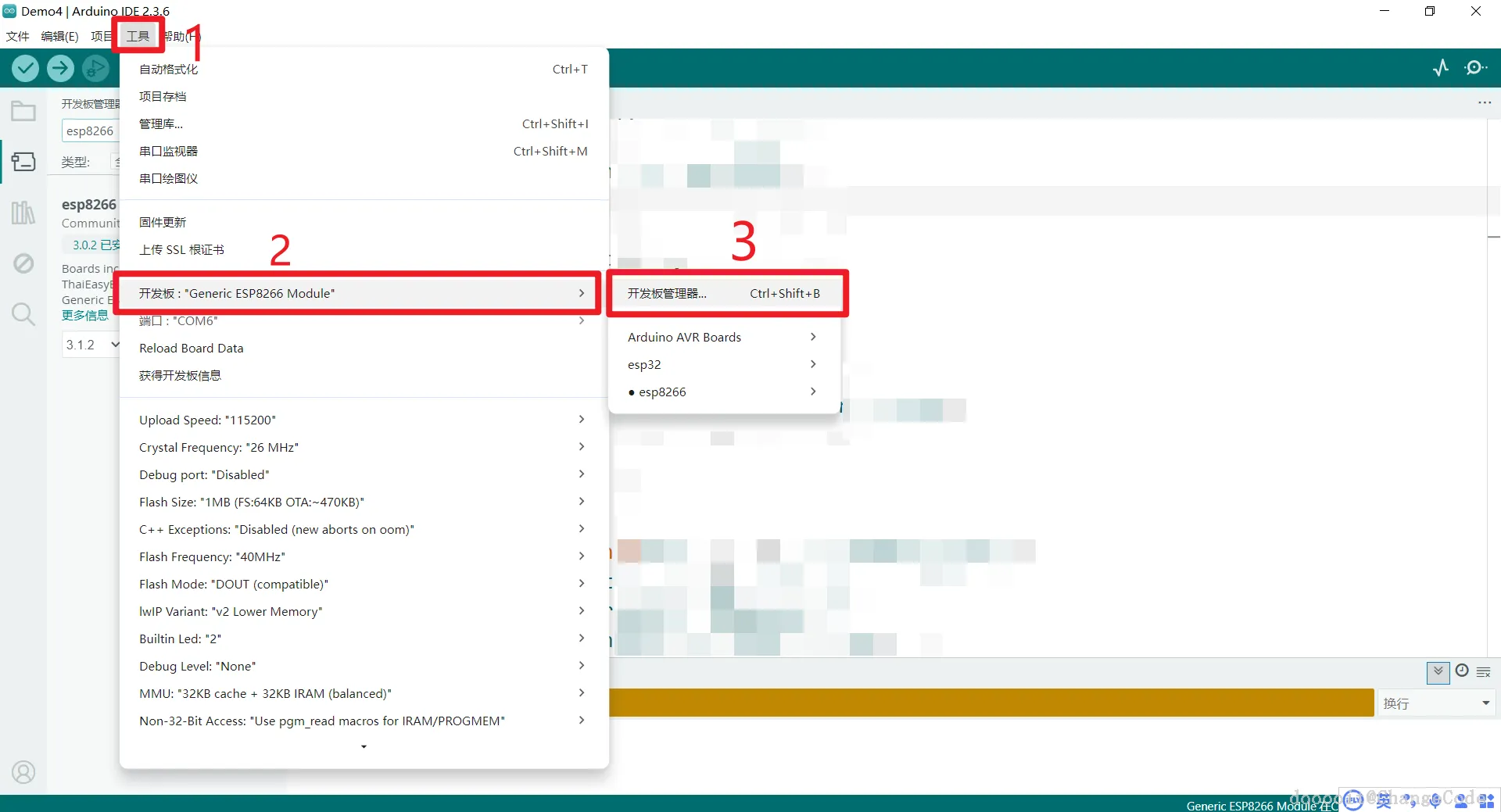Close the 工具 menu from the menu bar

coord(138,36)
